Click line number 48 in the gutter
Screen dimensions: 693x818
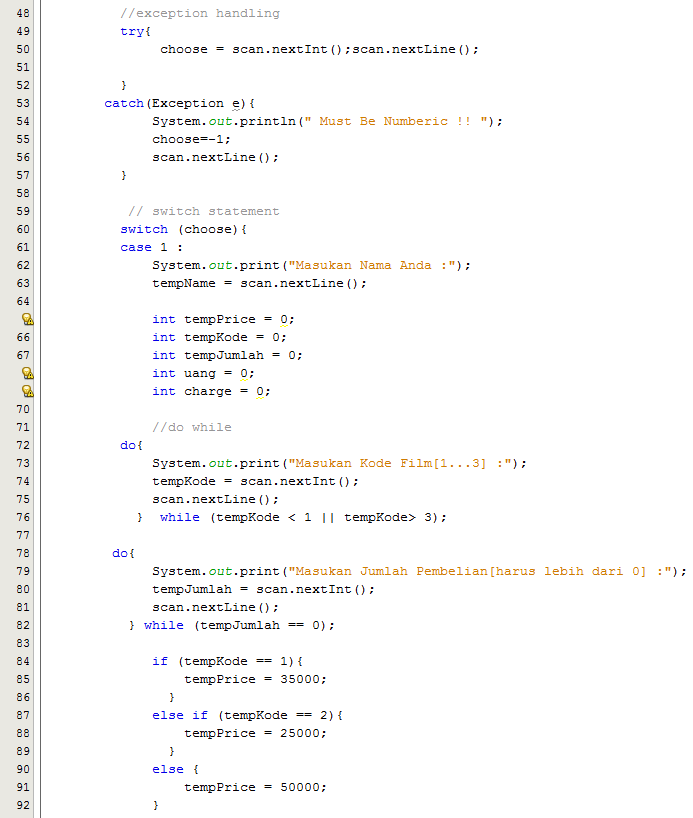click(x=23, y=13)
